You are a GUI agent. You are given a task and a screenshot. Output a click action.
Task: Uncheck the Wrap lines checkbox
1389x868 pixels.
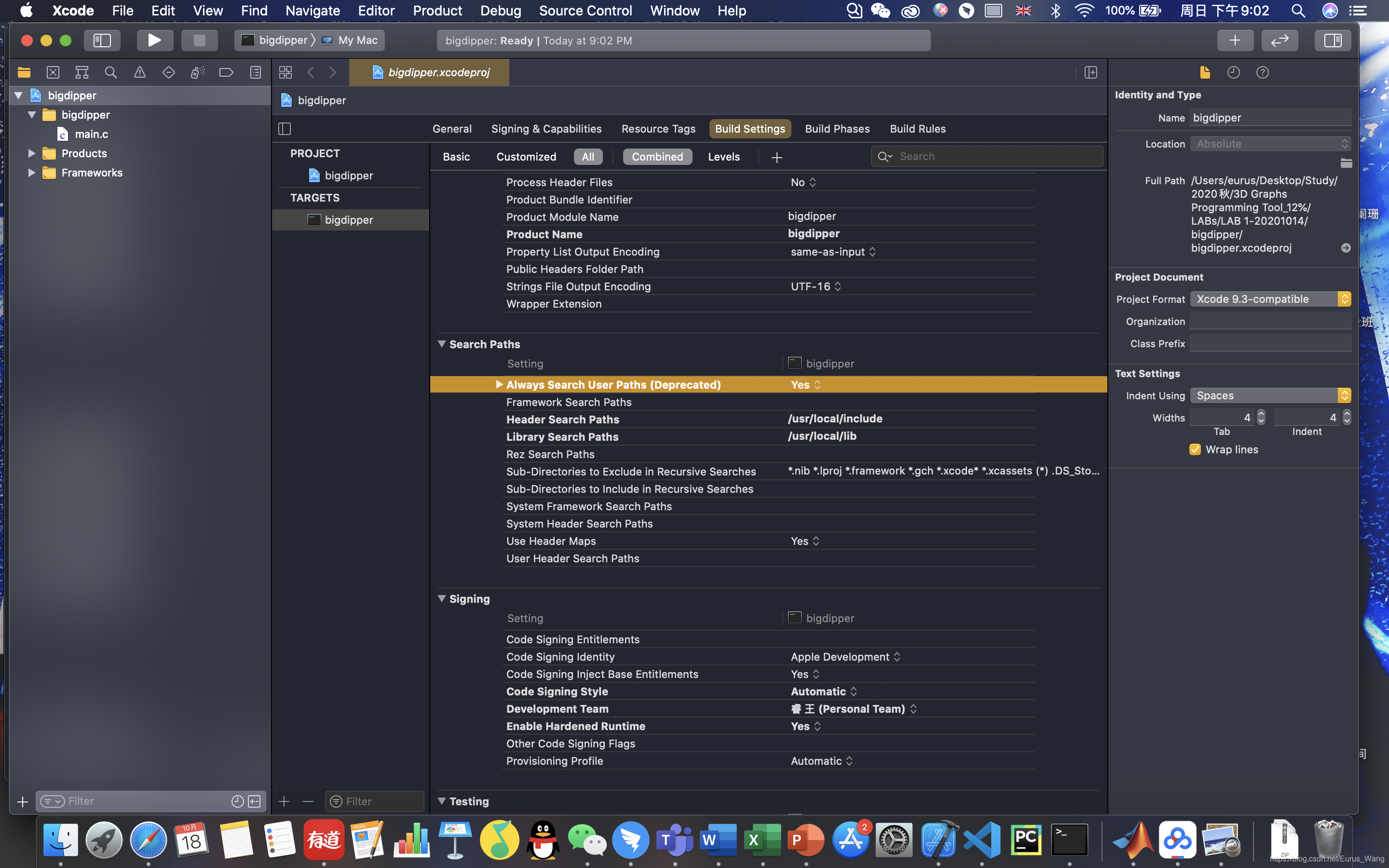(1195, 449)
